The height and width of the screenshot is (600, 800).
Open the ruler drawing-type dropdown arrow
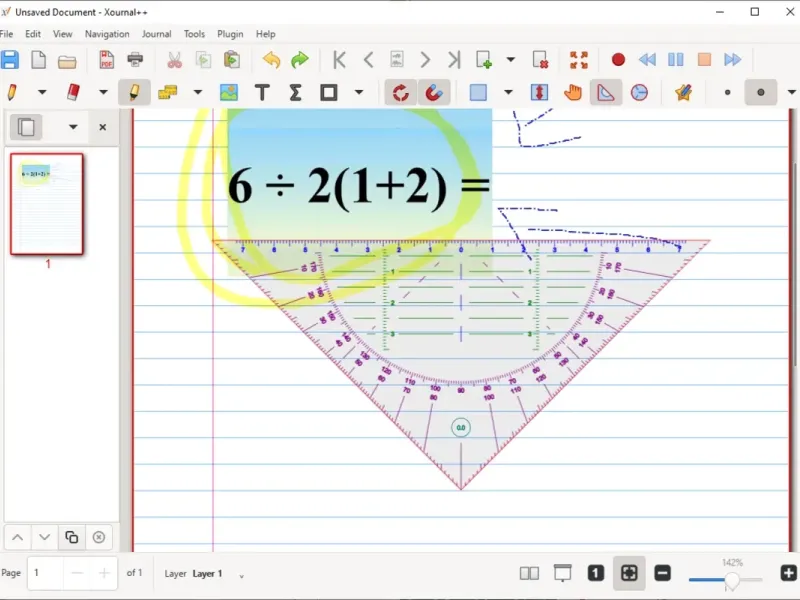pyautogui.click(x=198, y=92)
